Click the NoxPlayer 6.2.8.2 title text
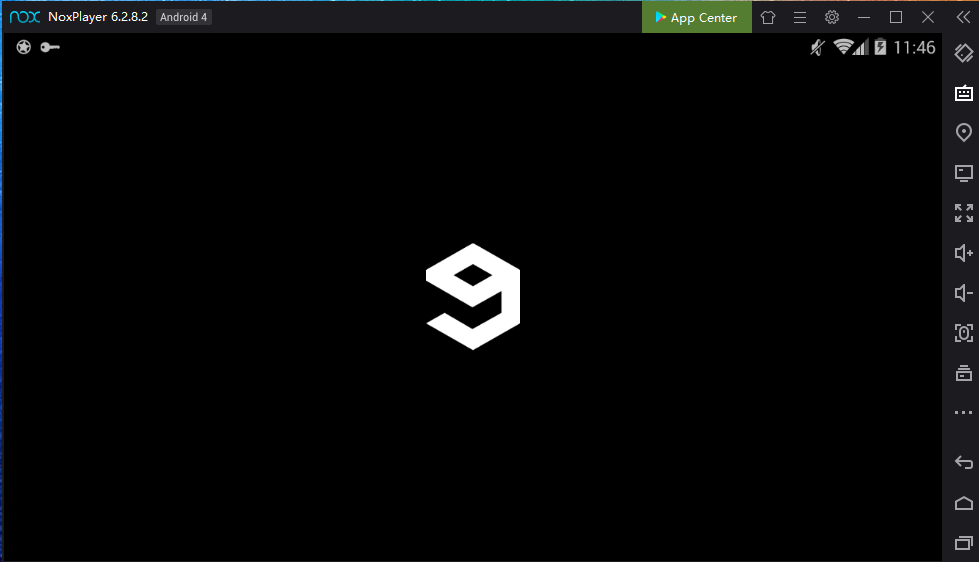 98,17
